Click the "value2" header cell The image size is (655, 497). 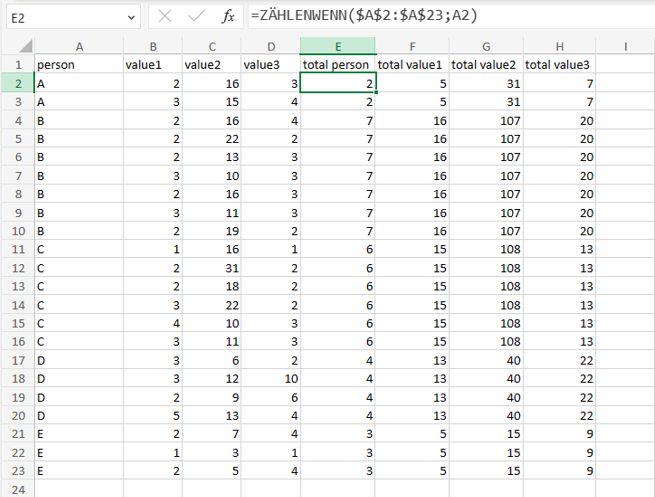[x=212, y=65]
